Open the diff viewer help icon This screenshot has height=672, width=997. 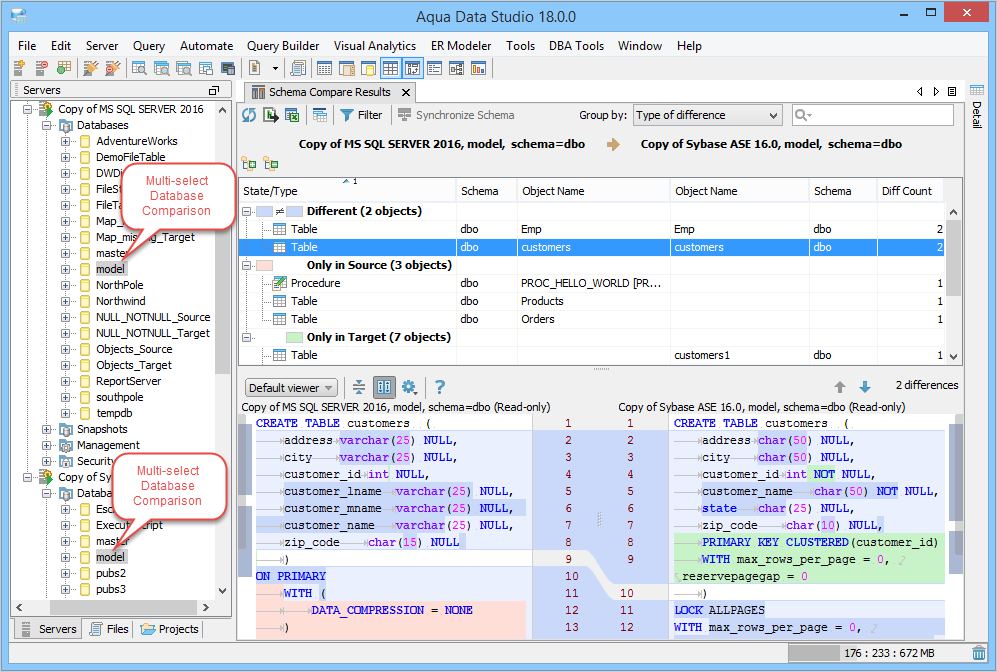tap(439, 387)
